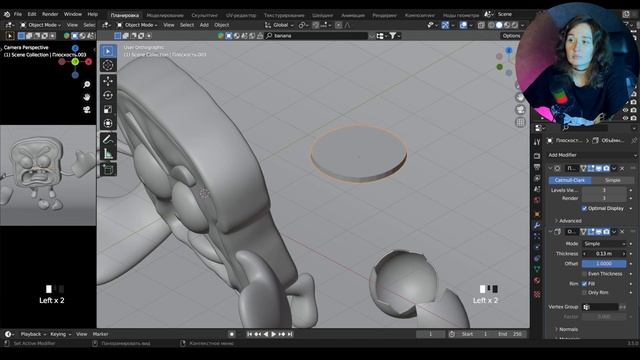Open the Render properties tab
The width and height of the screenshot is (640, 360).
coord(537,156)
